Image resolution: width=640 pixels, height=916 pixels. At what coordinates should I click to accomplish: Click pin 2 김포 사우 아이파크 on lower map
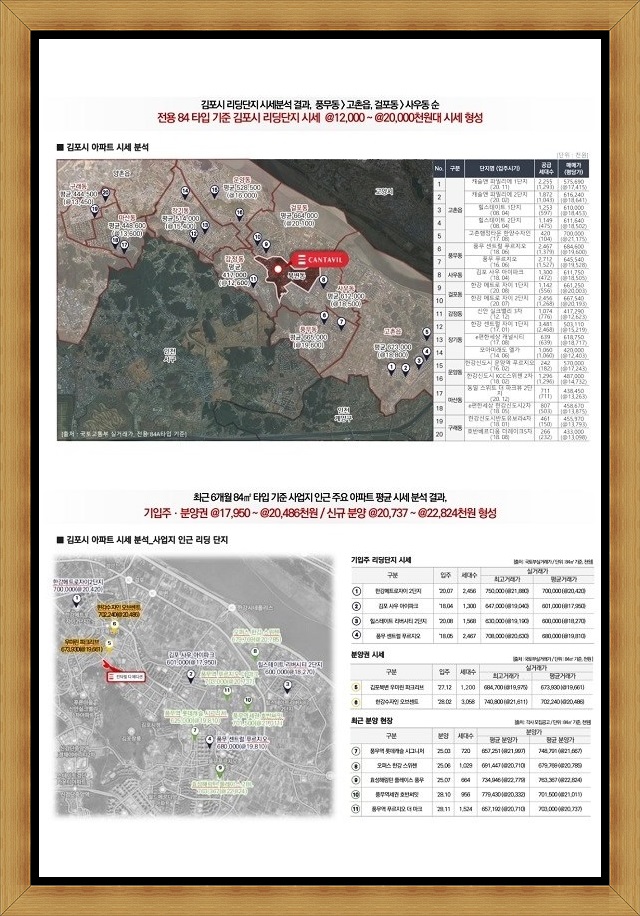[191, 675]
